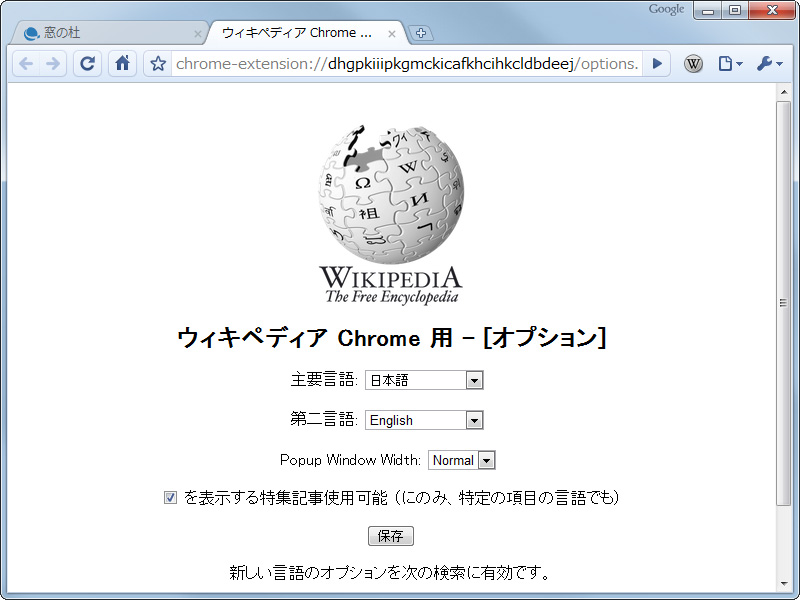The image size is (800, 600).
Task: Open the page menu icon
Action: point(730,64)
